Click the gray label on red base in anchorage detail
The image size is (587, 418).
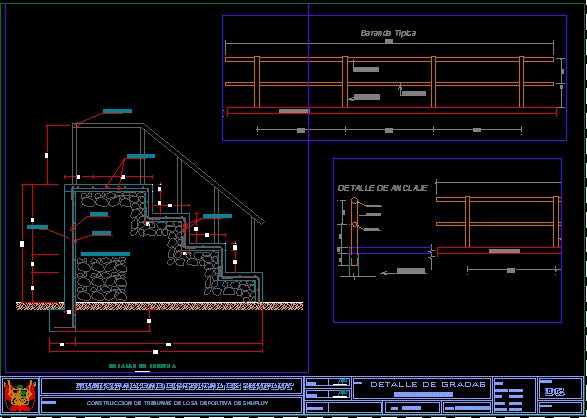504,251
